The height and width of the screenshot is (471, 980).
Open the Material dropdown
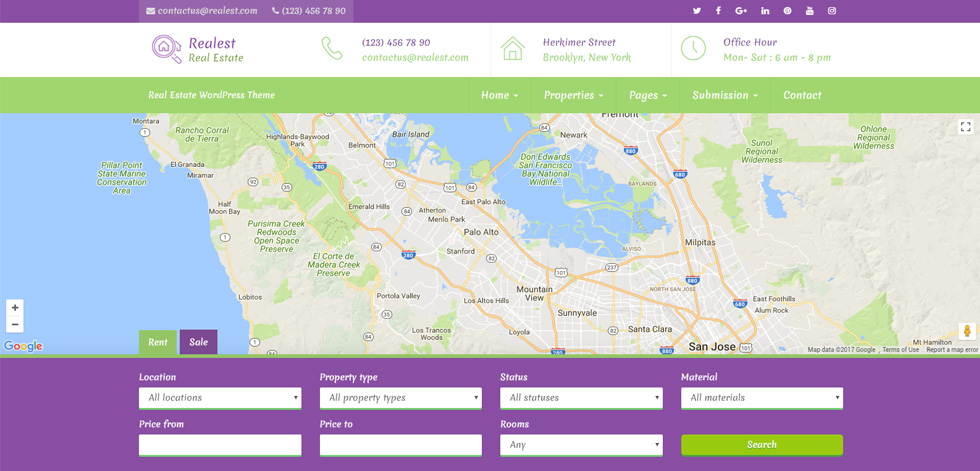point(762,398)
